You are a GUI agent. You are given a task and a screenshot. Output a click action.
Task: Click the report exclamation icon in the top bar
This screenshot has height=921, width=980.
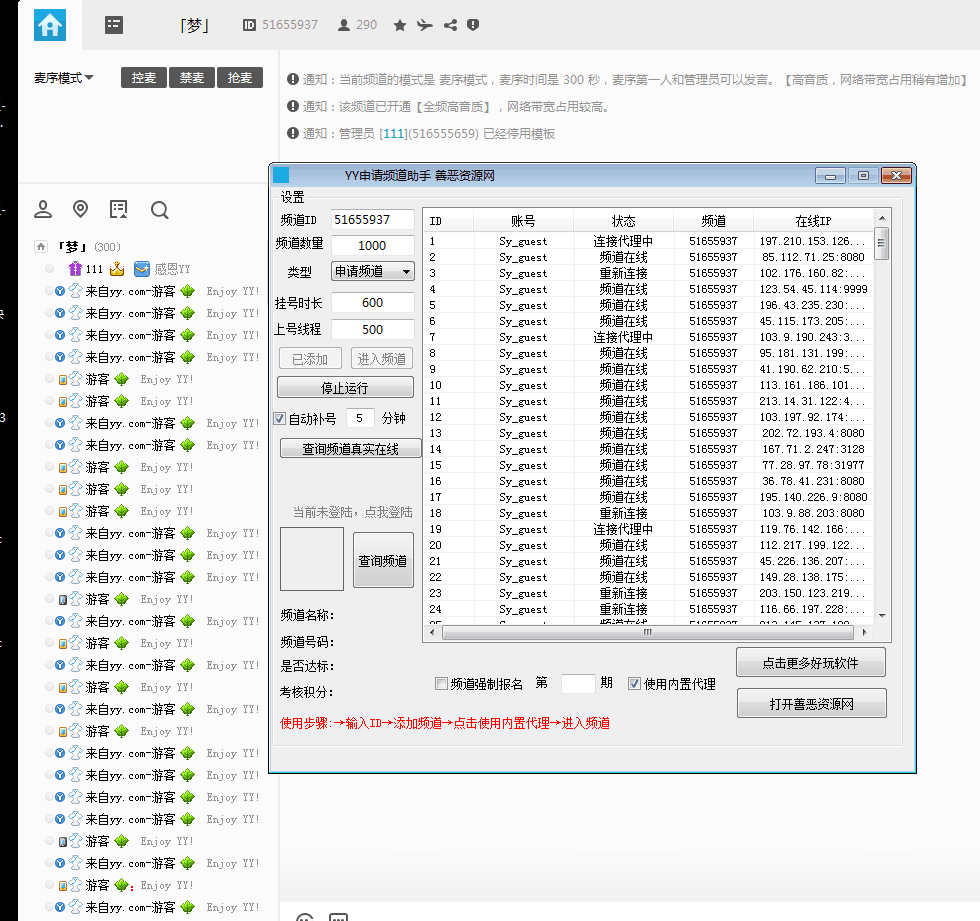(474, 25)
